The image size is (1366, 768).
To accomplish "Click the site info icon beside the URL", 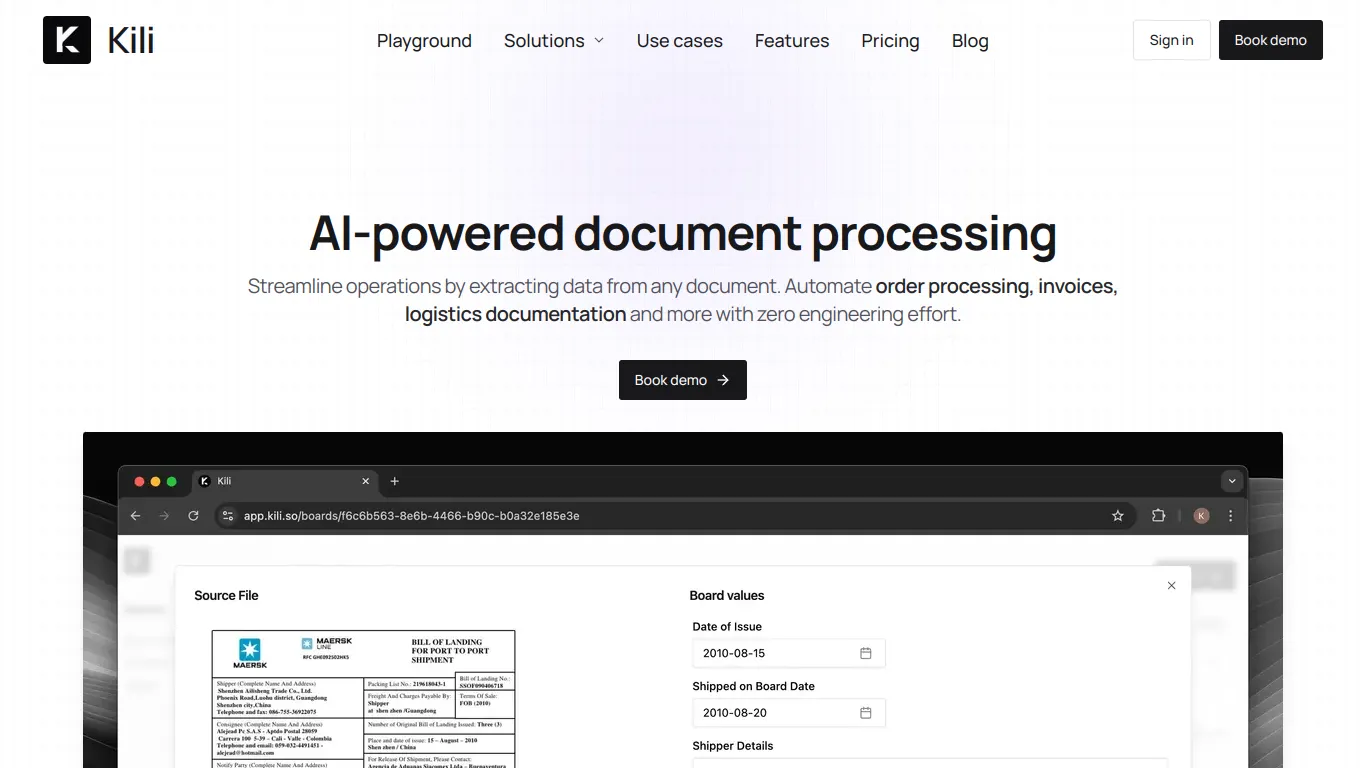I will click(228, 516).
